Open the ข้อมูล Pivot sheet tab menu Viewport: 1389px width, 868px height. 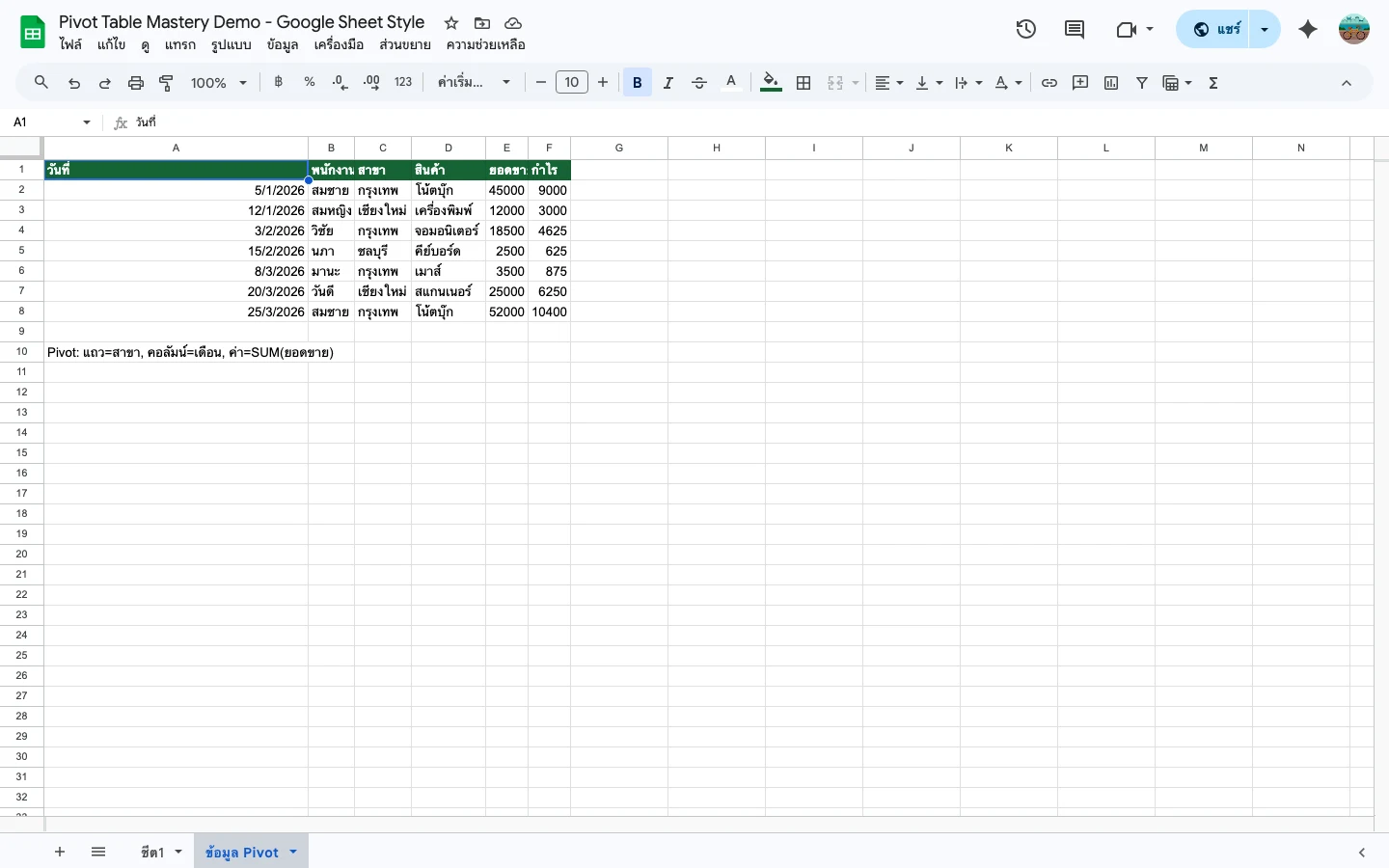(x=292, y=853)
